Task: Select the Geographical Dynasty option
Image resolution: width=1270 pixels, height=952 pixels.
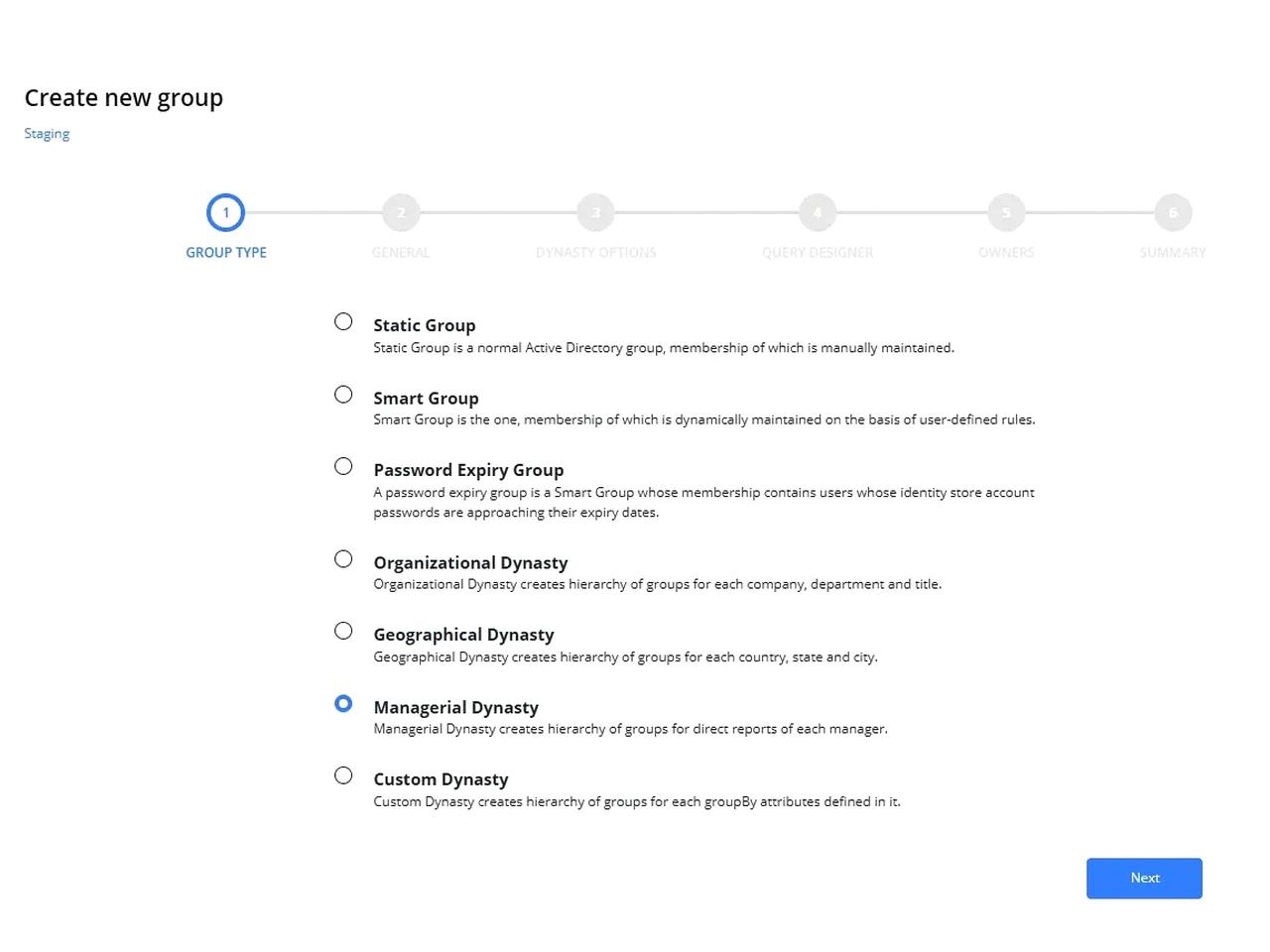Action: (x=343, y=631)
